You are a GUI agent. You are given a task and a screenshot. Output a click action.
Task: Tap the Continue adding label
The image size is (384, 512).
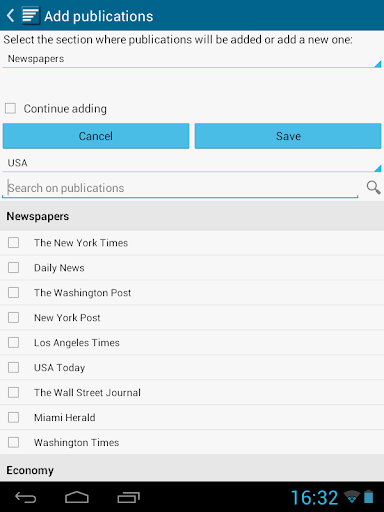[65, 109]
